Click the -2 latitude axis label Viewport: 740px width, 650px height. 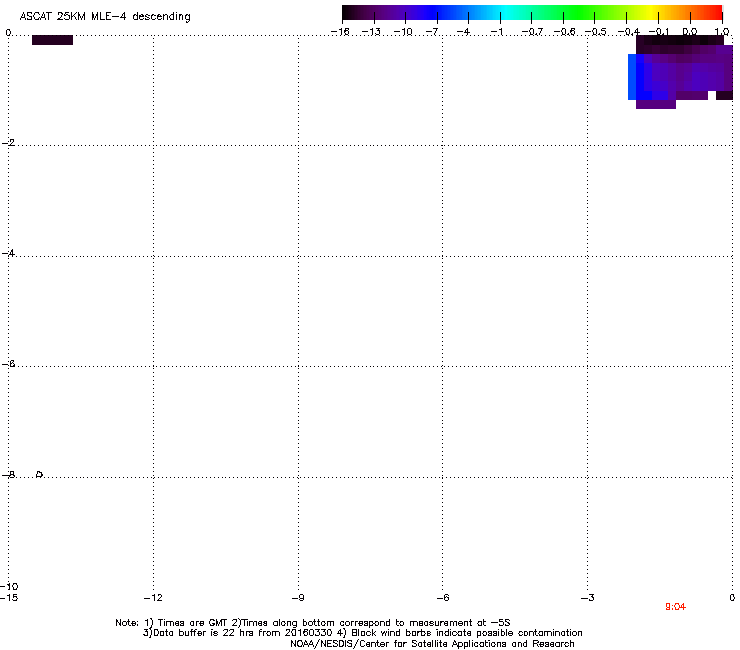coord(8,143)
